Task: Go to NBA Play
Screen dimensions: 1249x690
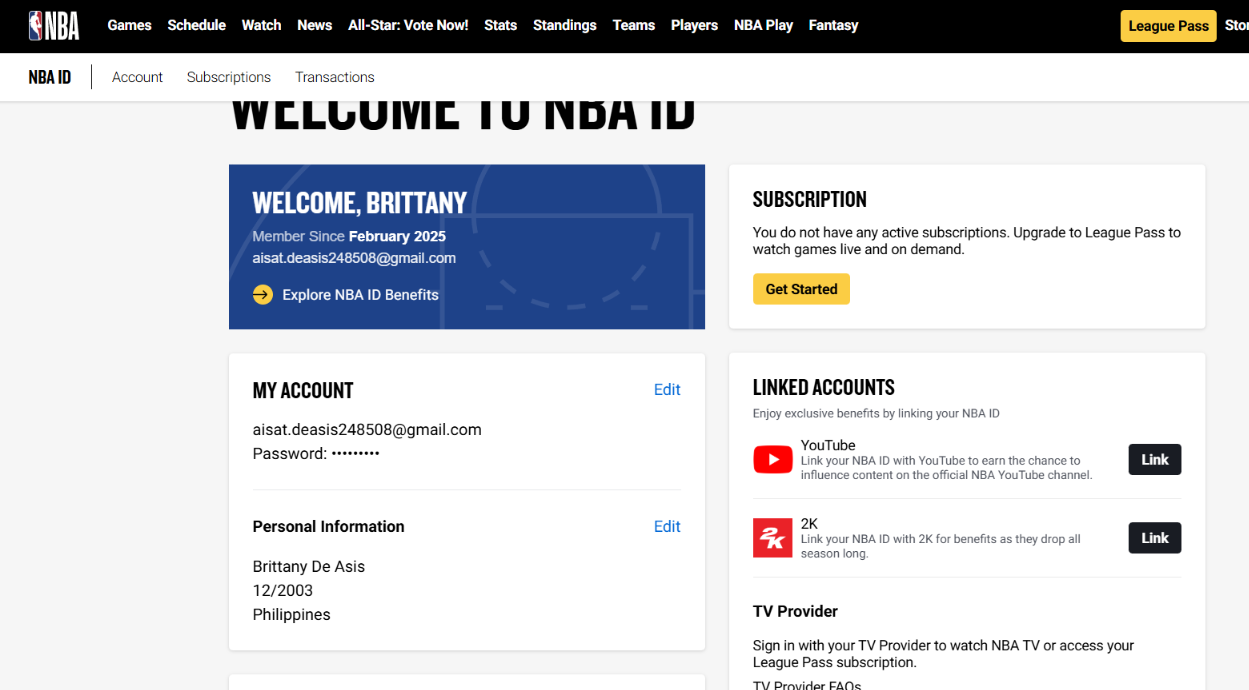Action: tap(764, 25)
